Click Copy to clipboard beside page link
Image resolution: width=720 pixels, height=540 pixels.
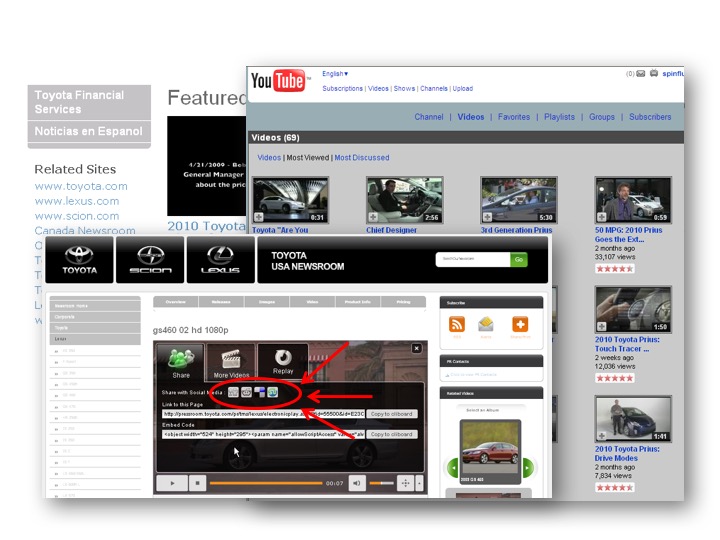391,413
